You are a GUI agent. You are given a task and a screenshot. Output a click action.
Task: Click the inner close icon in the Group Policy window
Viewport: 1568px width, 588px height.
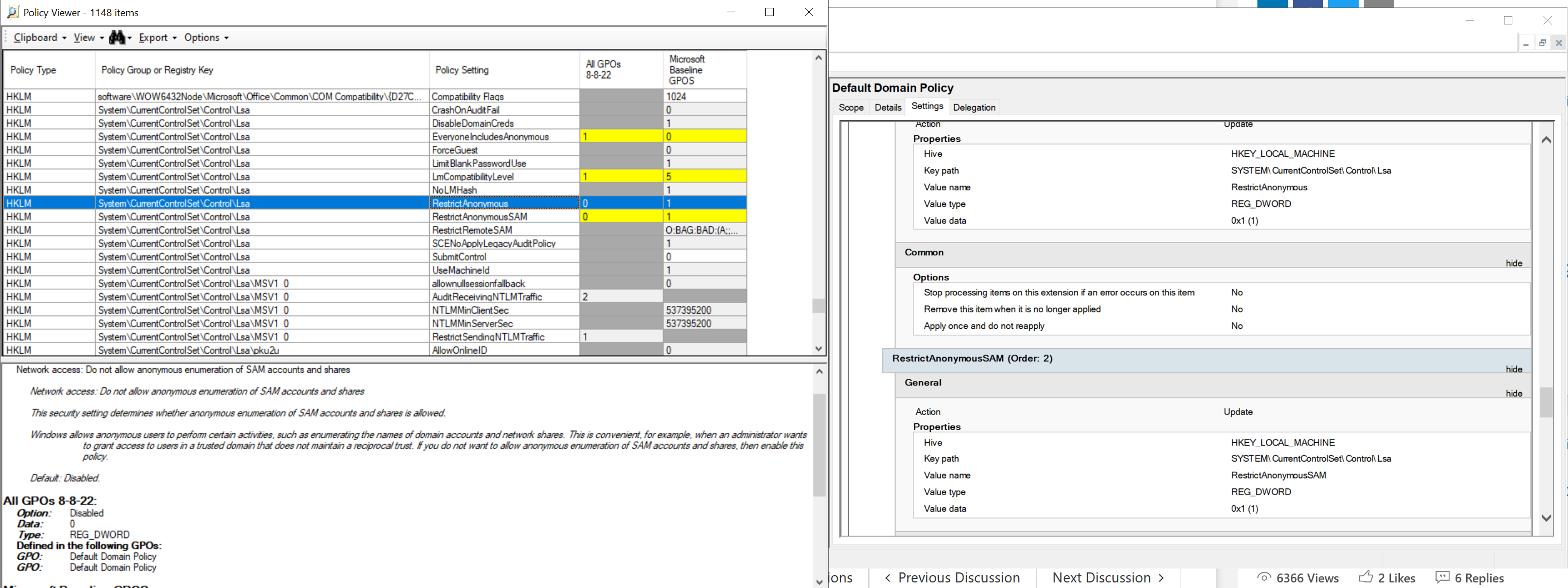click(1559, 43)
